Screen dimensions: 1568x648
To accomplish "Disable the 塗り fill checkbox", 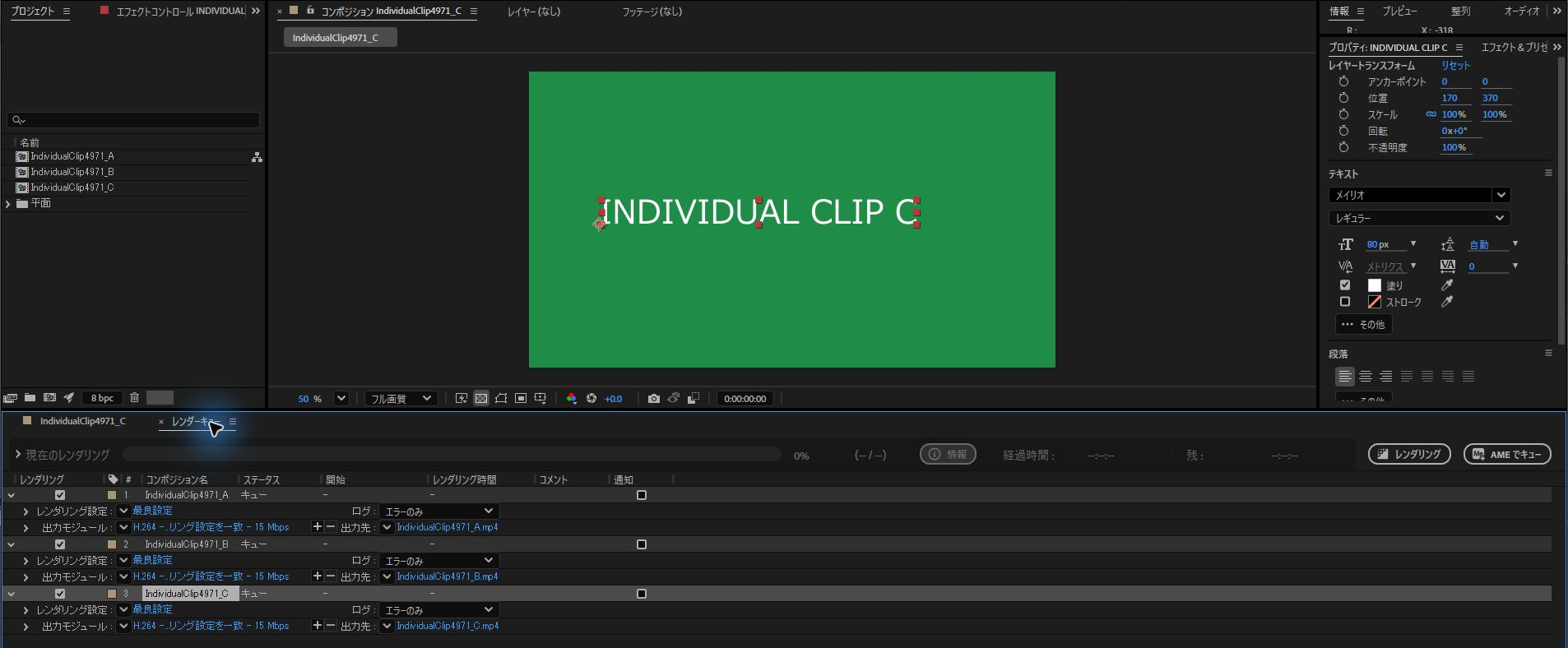I will [x=1345, y=285].
